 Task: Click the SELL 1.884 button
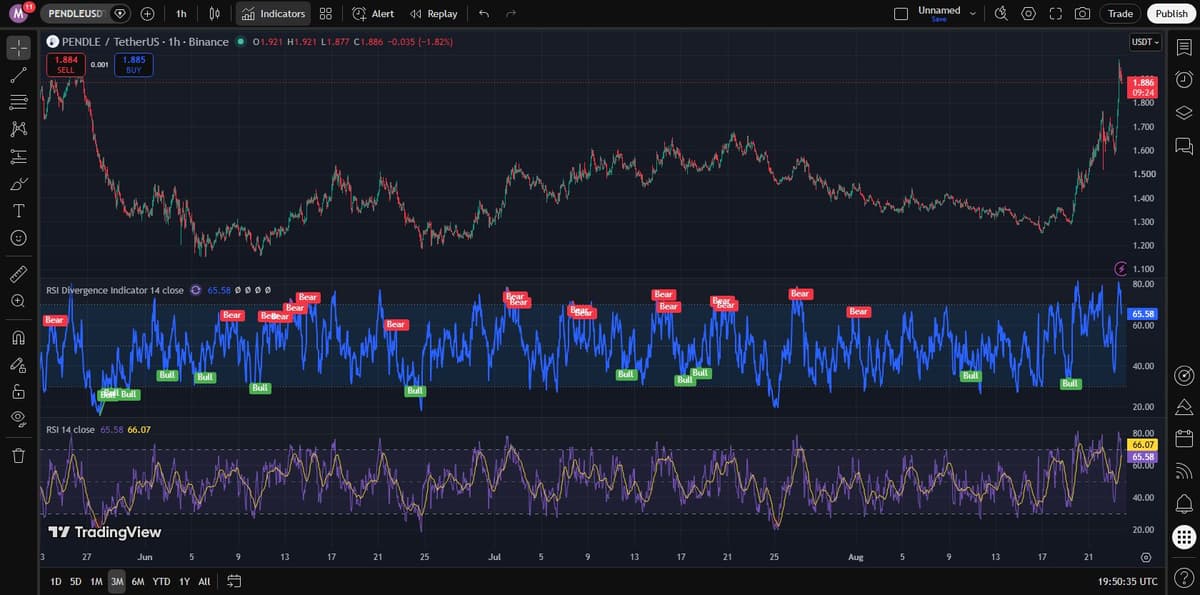66,65
